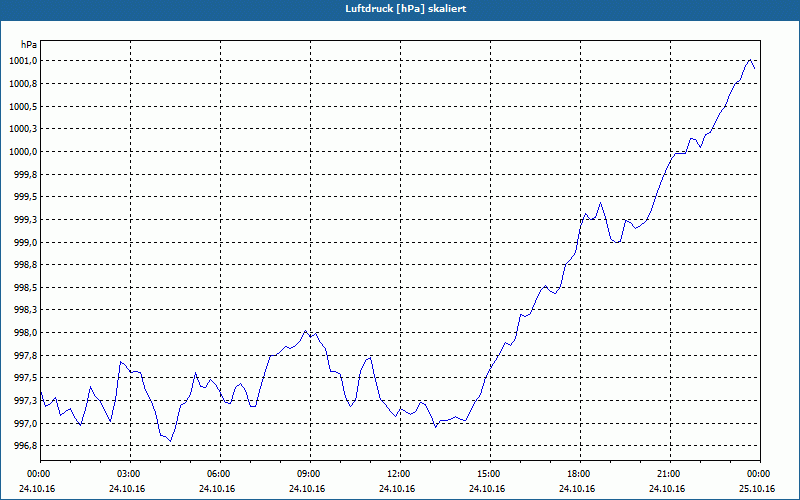Select the 1000,8 y-axis value
Viewport: 800px width, 500px height.
pyautogui.click(x=23, y=84)
